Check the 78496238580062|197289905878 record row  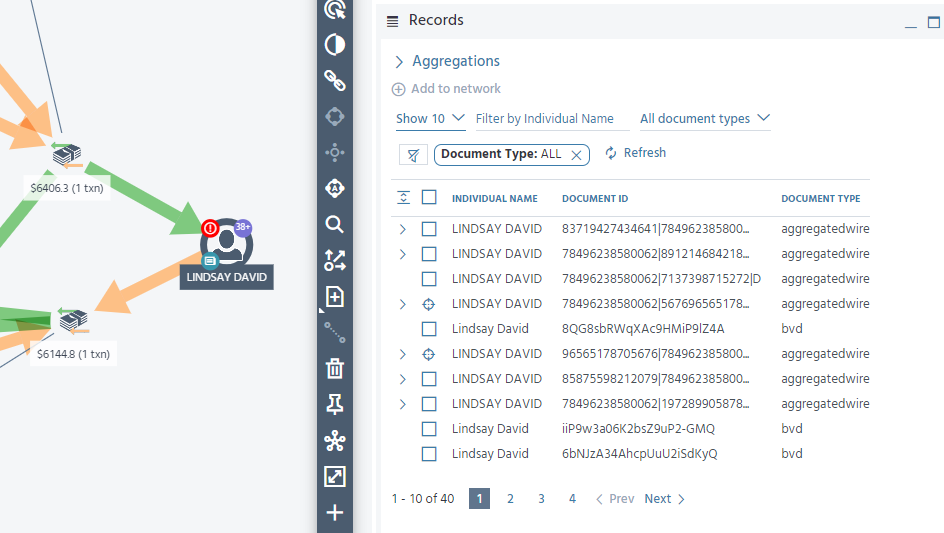[x=429, y=404]
